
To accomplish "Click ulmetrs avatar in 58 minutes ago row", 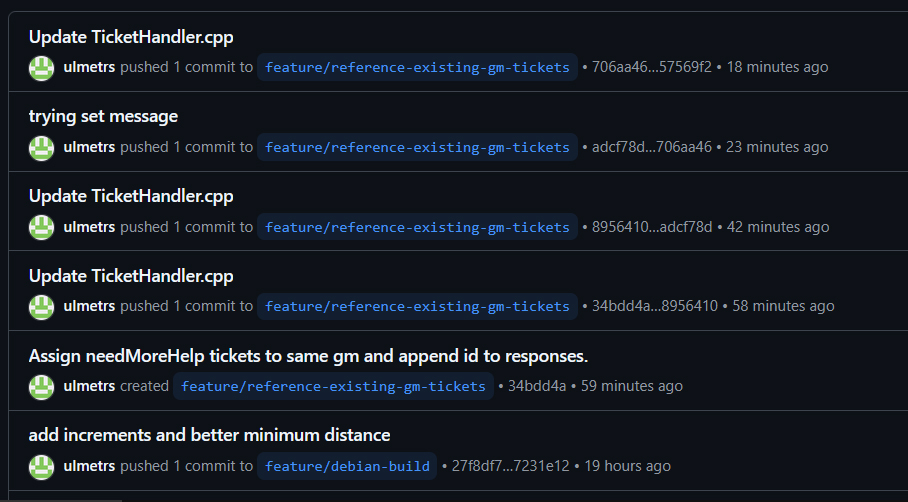I will [x=42, y=307].
